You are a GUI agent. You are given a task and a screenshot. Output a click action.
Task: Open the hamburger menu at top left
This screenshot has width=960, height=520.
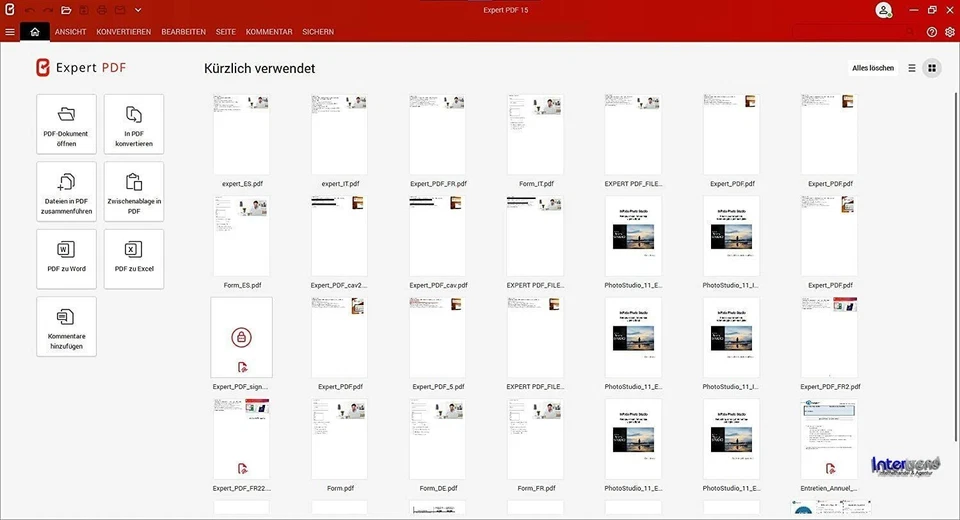point(10,32)
